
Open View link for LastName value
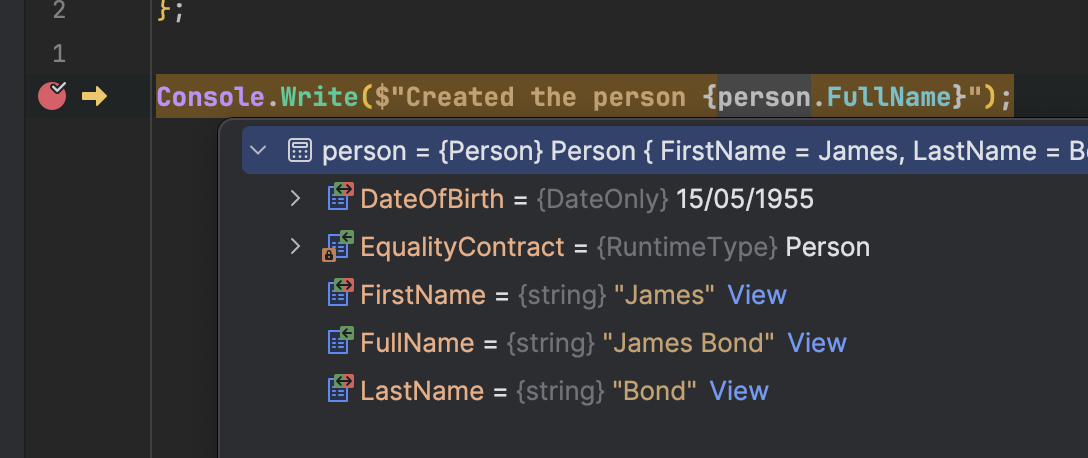739,391
